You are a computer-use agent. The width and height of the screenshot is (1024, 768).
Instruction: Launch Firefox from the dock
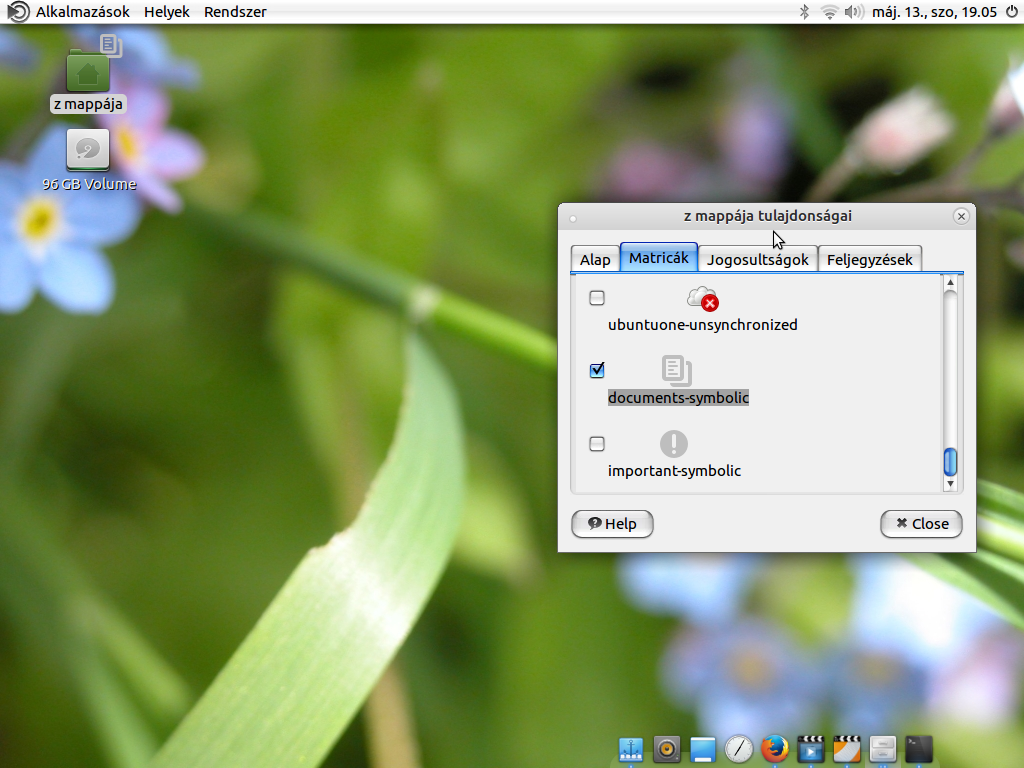click(x=775, y=749)
